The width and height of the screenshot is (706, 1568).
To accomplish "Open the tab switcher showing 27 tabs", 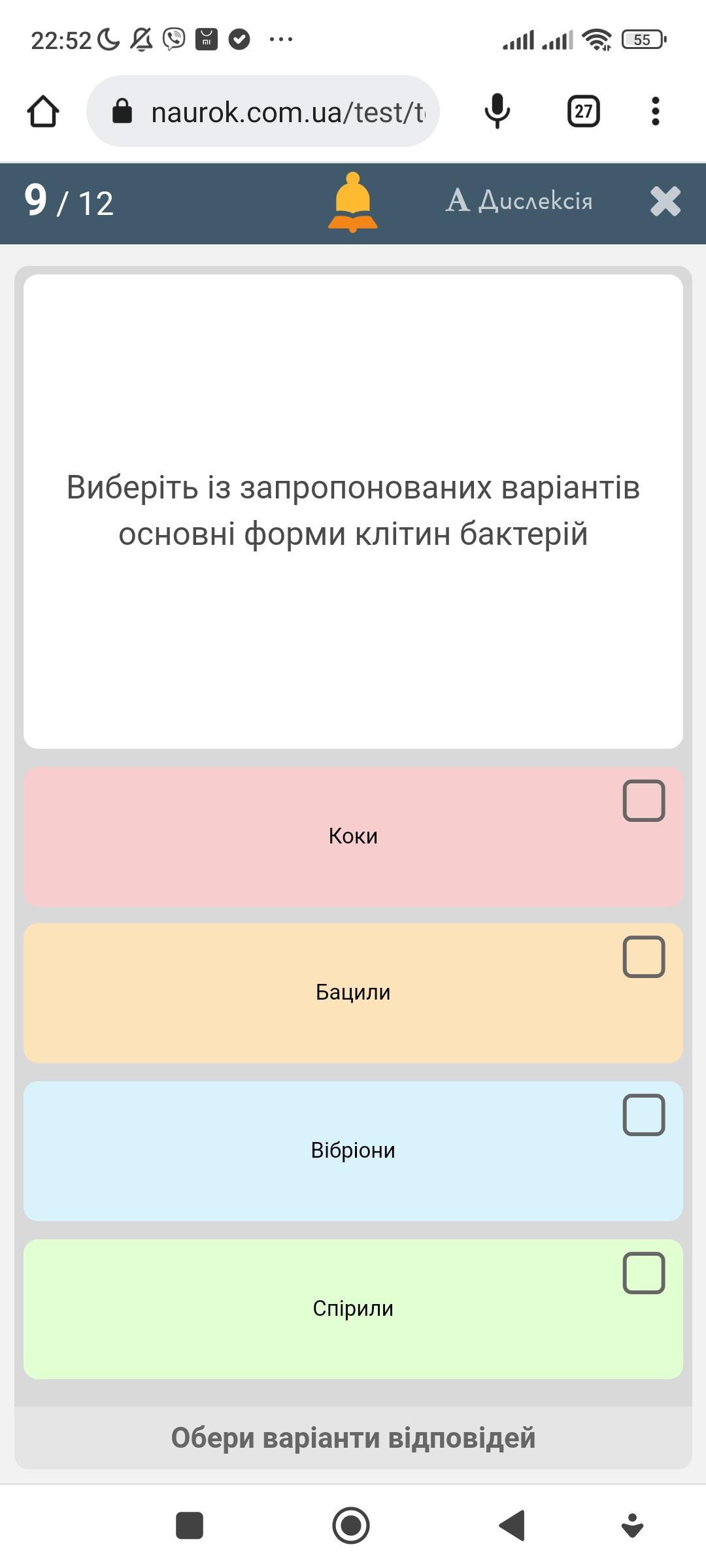I will (583, 111).
